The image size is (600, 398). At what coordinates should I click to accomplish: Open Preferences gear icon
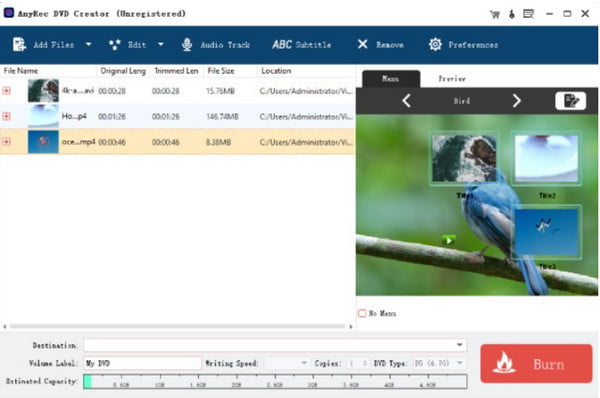(x=435, y=45)
